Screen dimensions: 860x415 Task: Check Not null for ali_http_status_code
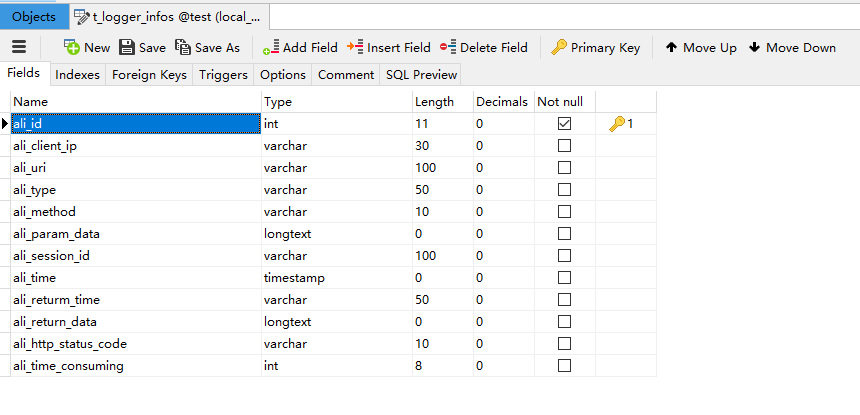tap(564, 344)
